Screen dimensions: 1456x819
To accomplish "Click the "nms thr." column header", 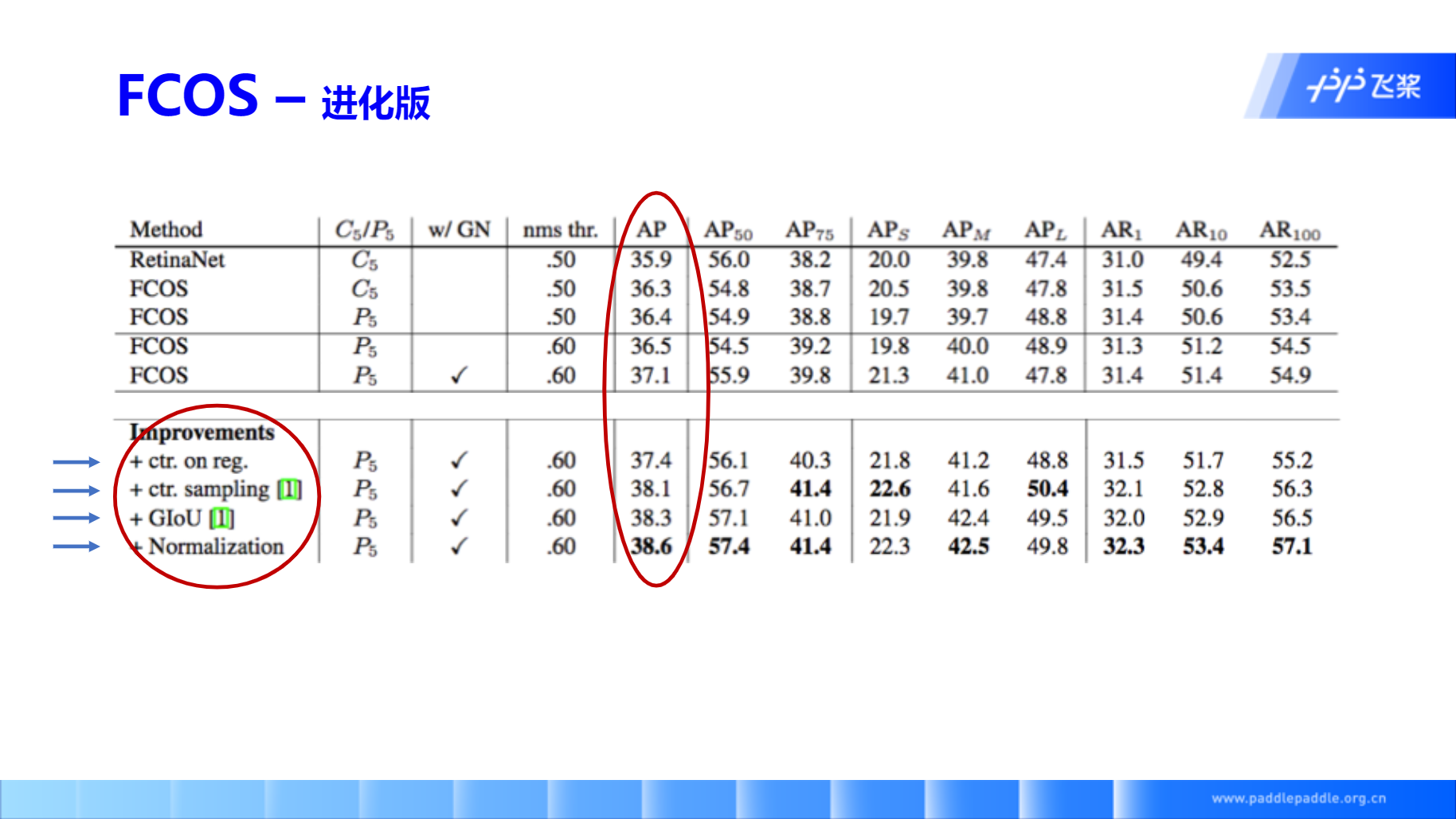I will 560,229.
